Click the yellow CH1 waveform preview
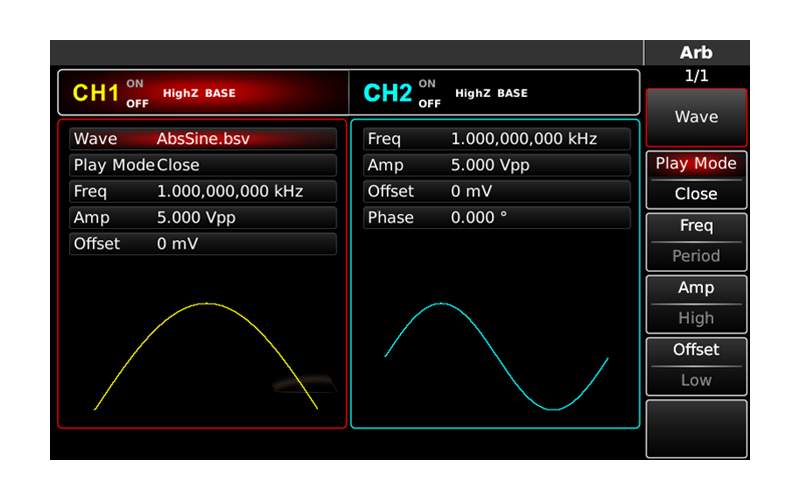Screen dimensions: 800x500 [x=206, y=356]
